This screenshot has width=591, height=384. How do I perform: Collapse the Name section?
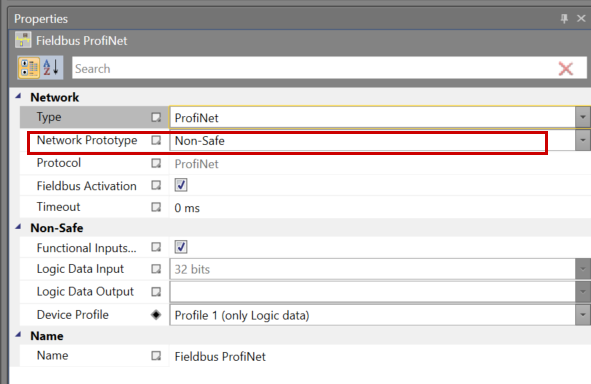coord(18,335)
